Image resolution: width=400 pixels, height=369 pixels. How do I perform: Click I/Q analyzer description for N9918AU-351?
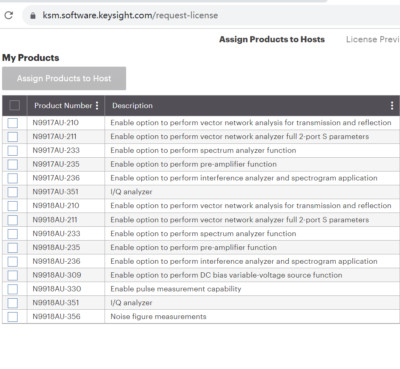pyautogui.click(x=131, y=303)
